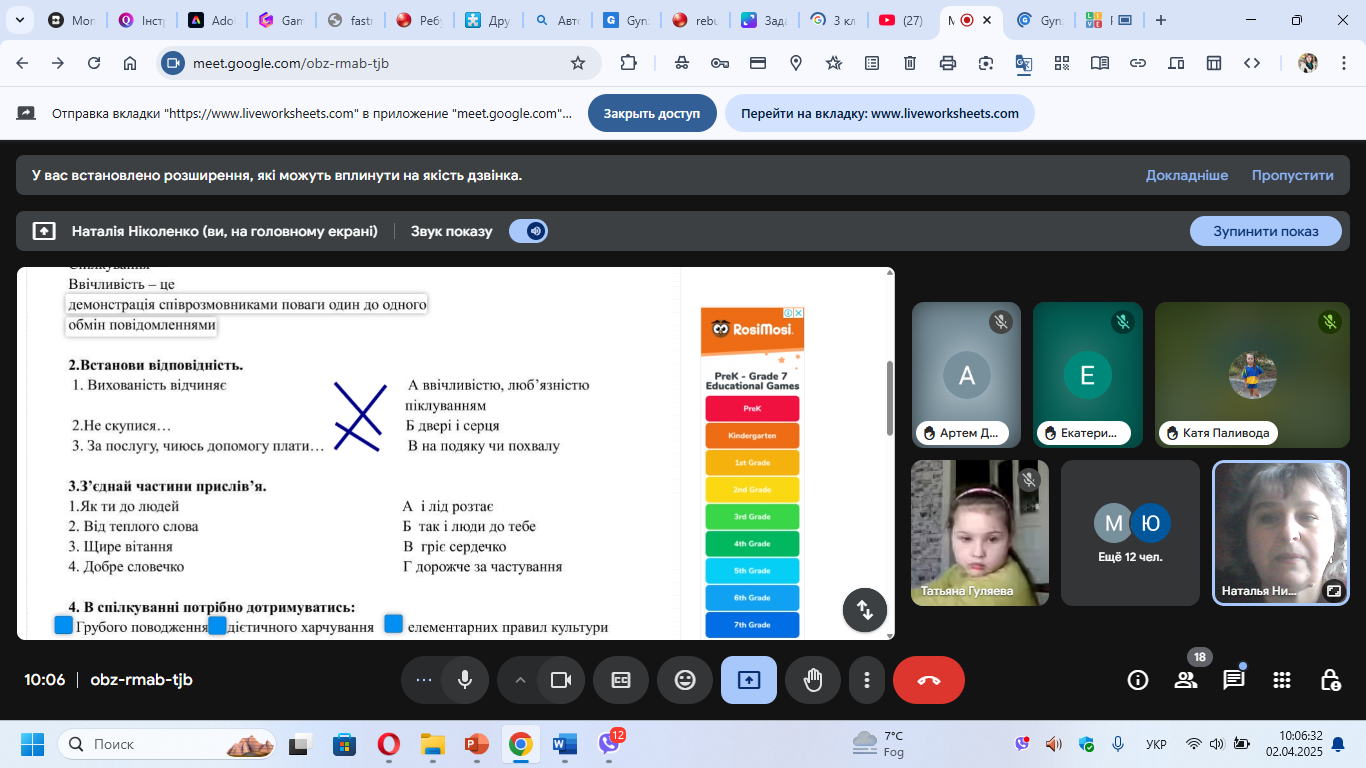Expand microphone audio options dots
The image size is (1366, 768).
423,680
